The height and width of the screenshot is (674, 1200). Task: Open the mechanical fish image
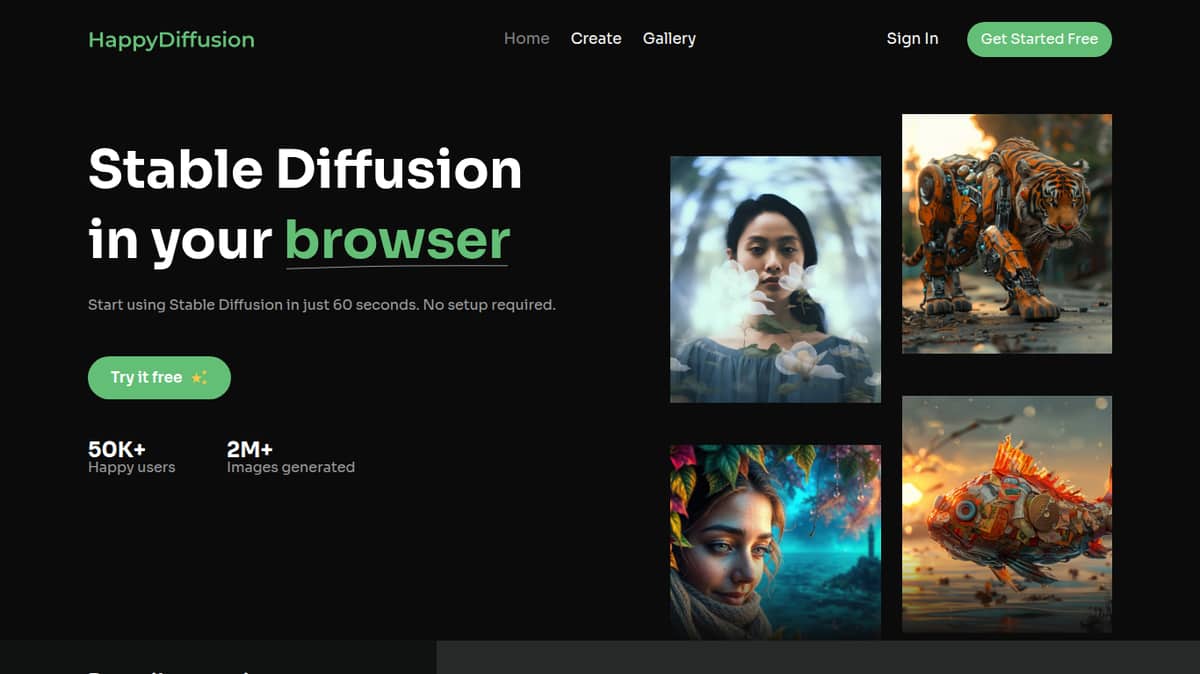[1007, 514]
